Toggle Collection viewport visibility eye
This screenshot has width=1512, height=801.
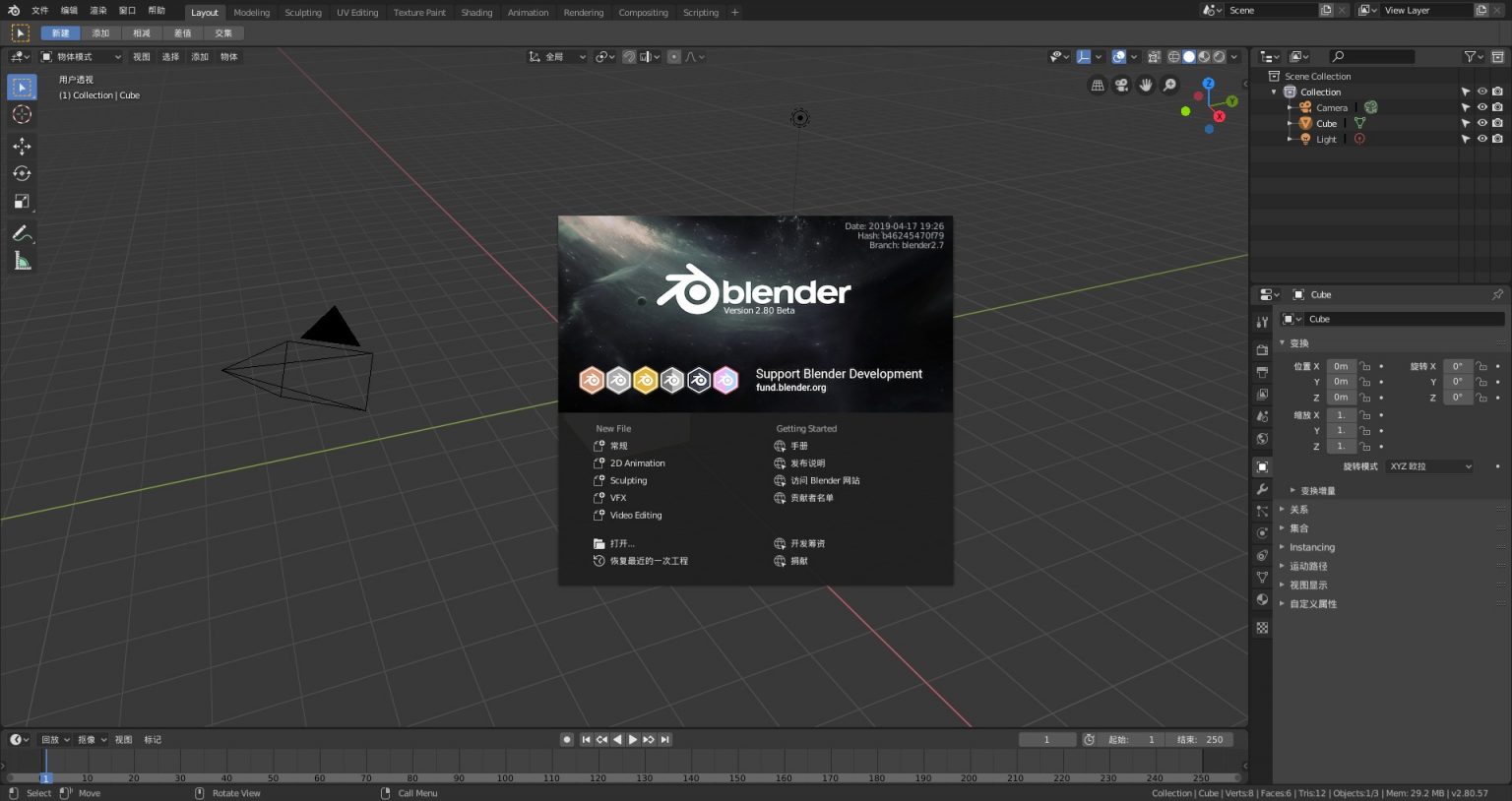tap(1481, 92)
